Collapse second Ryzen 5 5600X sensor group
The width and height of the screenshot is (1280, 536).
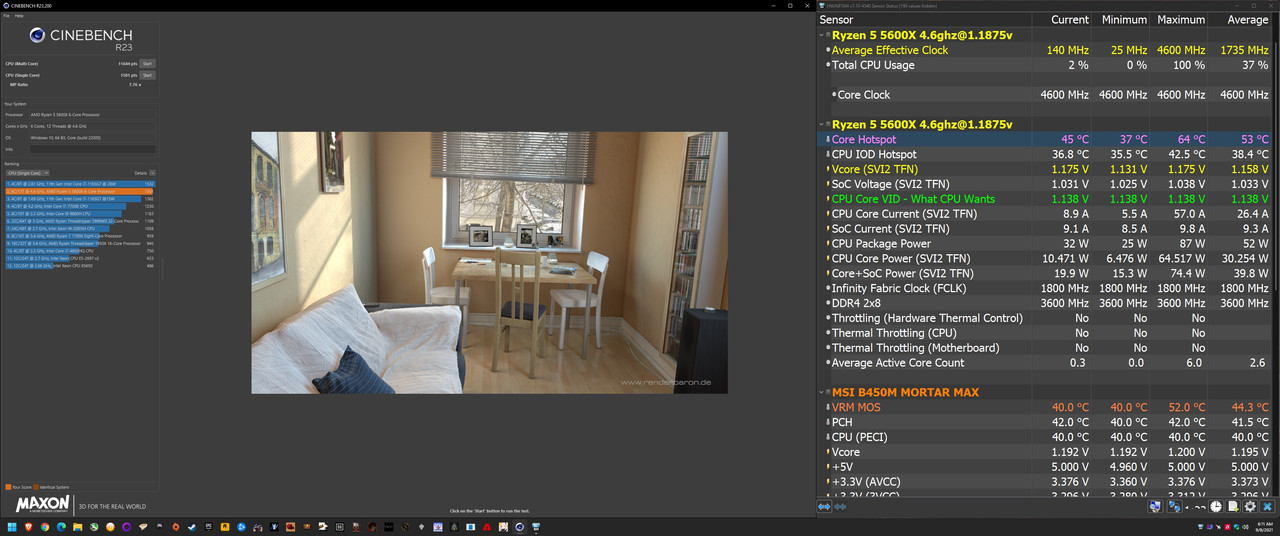point(822,124)
